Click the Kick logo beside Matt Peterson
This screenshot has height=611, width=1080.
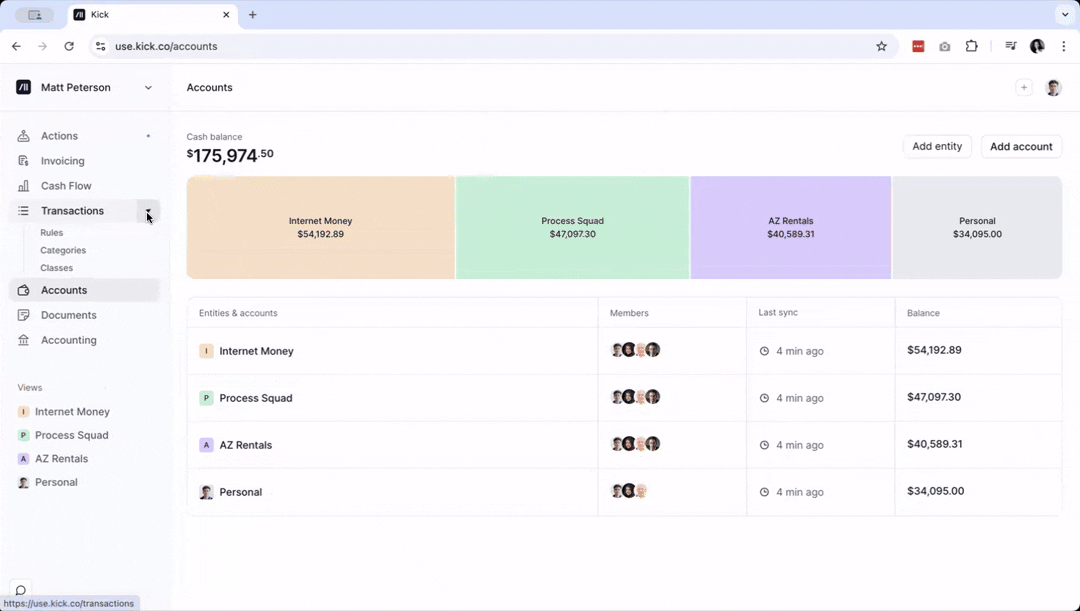point(24,88)
